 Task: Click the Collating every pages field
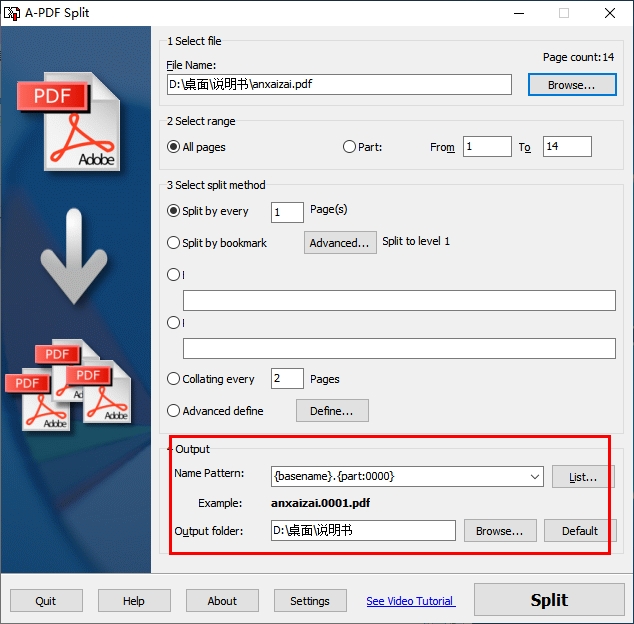click(x=287, y=379)
